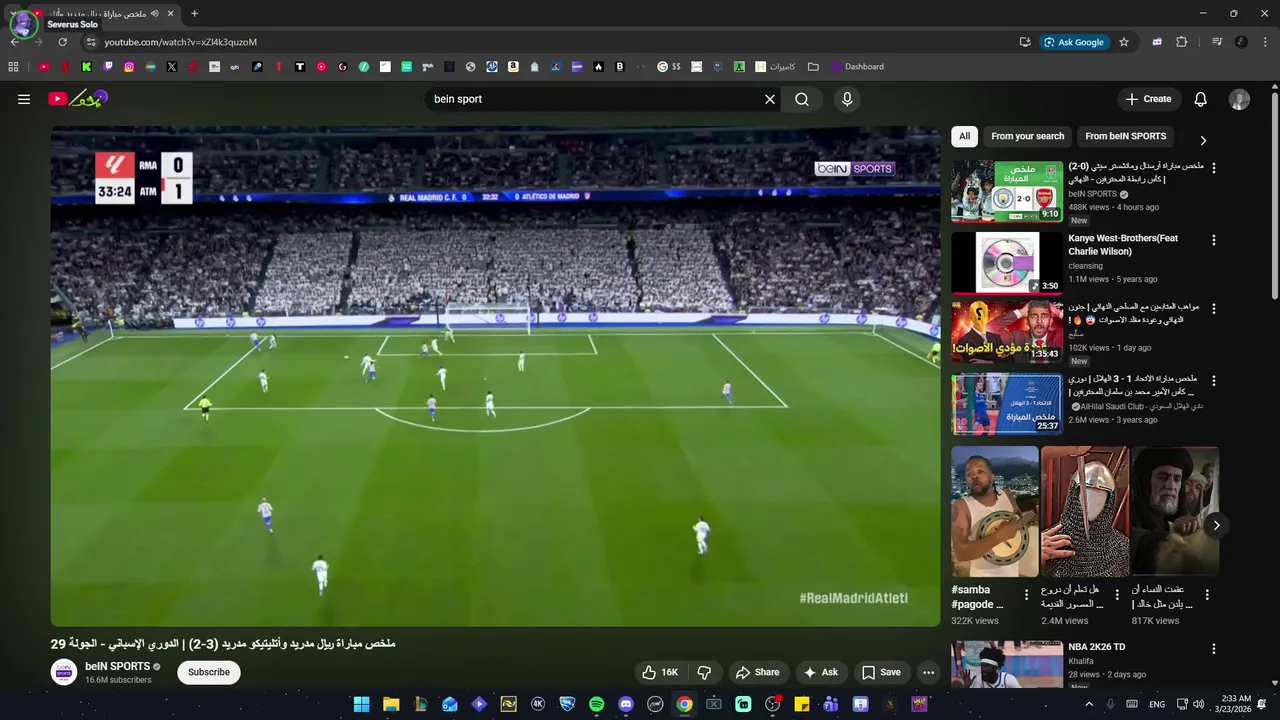The height and width of the screenshot is (720, 1280).
Task: Select the 'From your search' chip
Action: click(x=1028, y=136)
